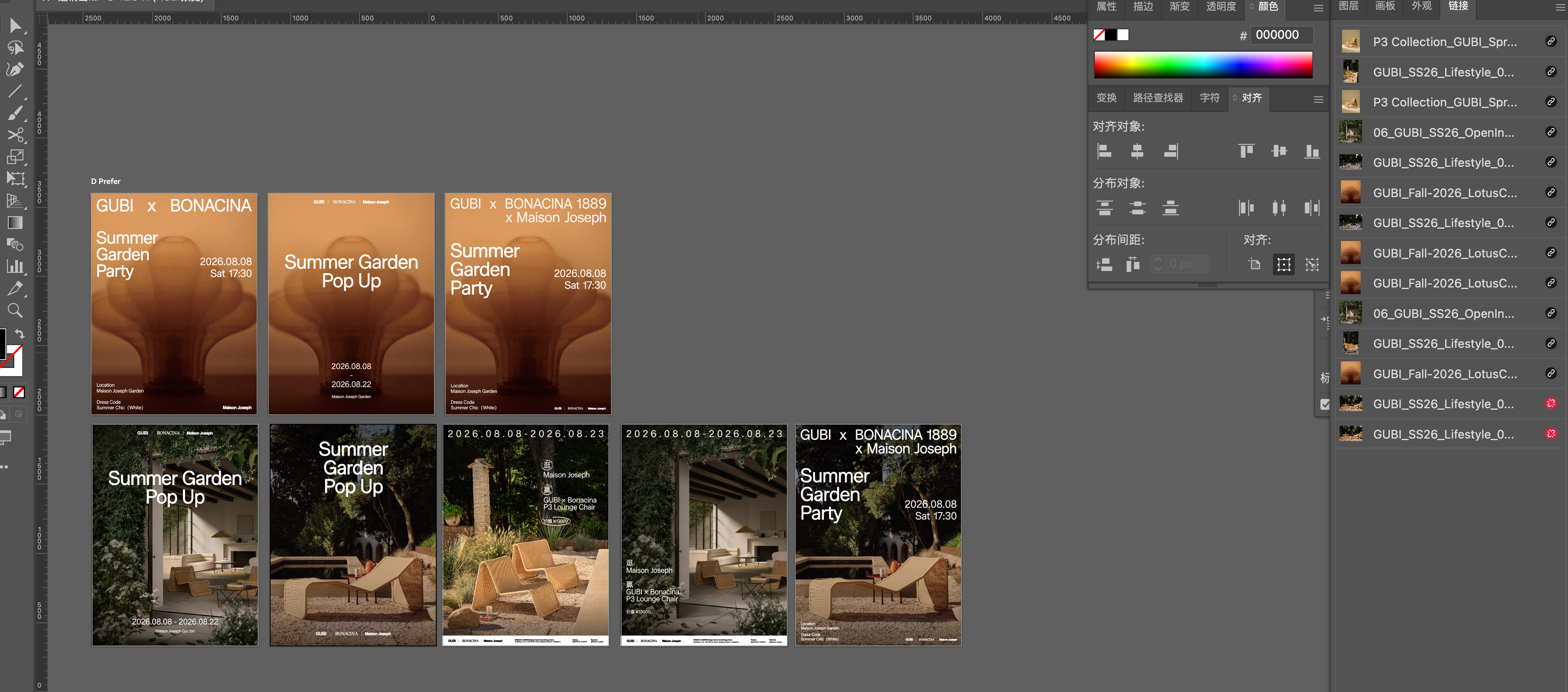Select the Shape Builder tool
Screen dimensions: 1568x692
click(x=15, y=245)
